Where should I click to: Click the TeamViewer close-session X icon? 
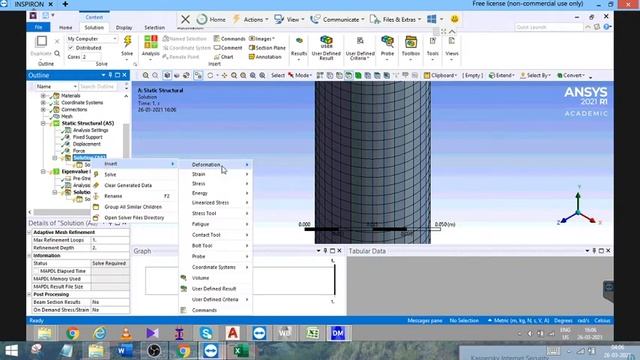185,19
